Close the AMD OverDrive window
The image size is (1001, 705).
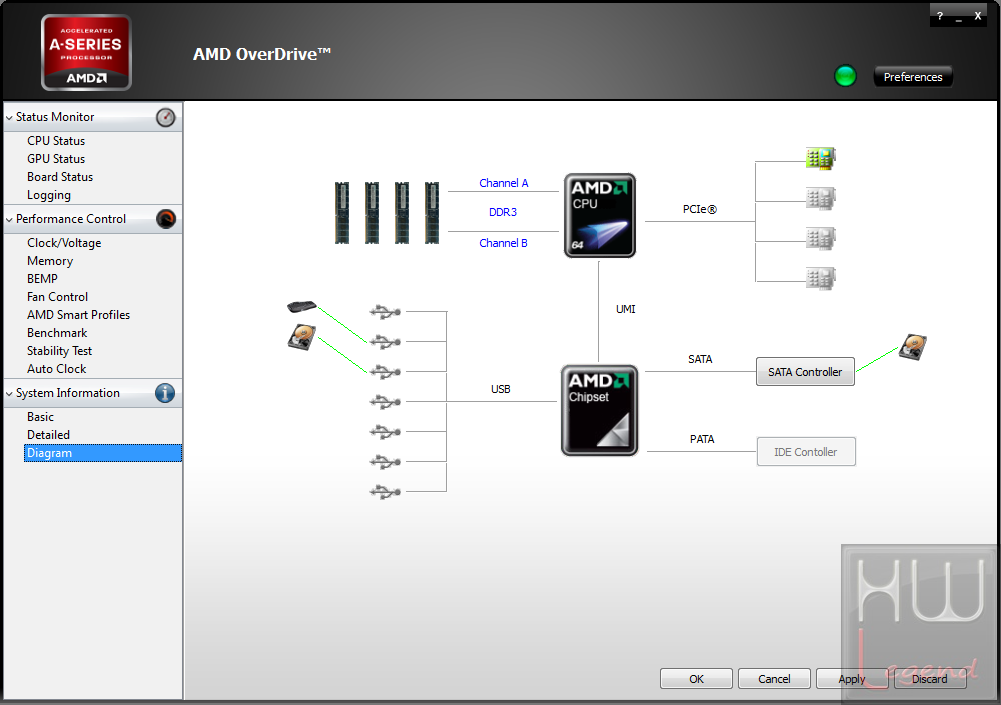[977, 16]
